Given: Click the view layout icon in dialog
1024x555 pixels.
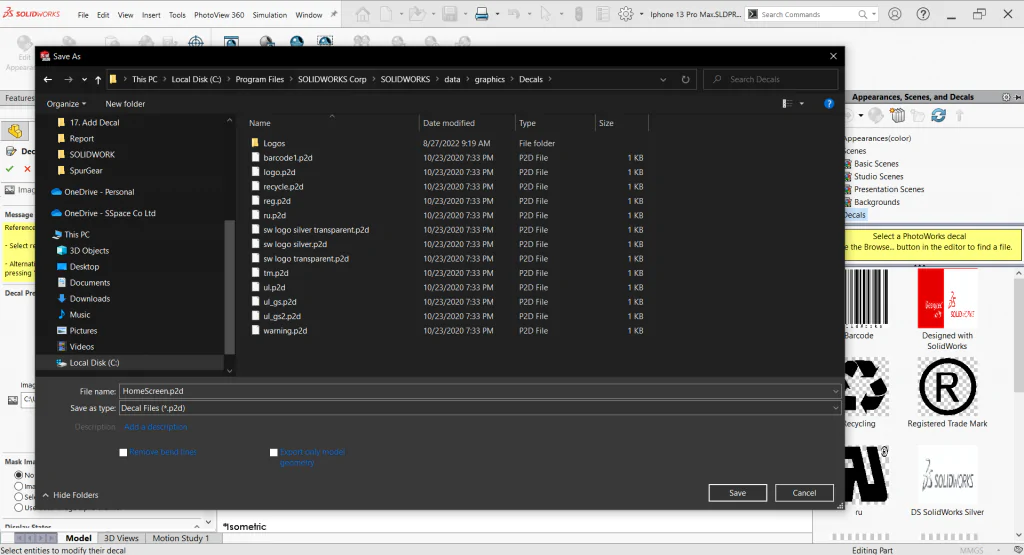Looking at the screenshot, I should point(787,104).
